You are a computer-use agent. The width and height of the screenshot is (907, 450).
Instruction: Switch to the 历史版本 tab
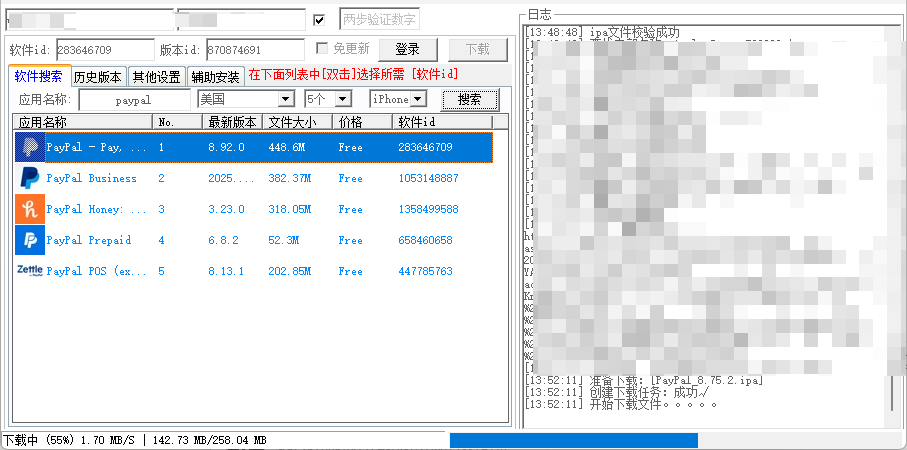(98, 76)
